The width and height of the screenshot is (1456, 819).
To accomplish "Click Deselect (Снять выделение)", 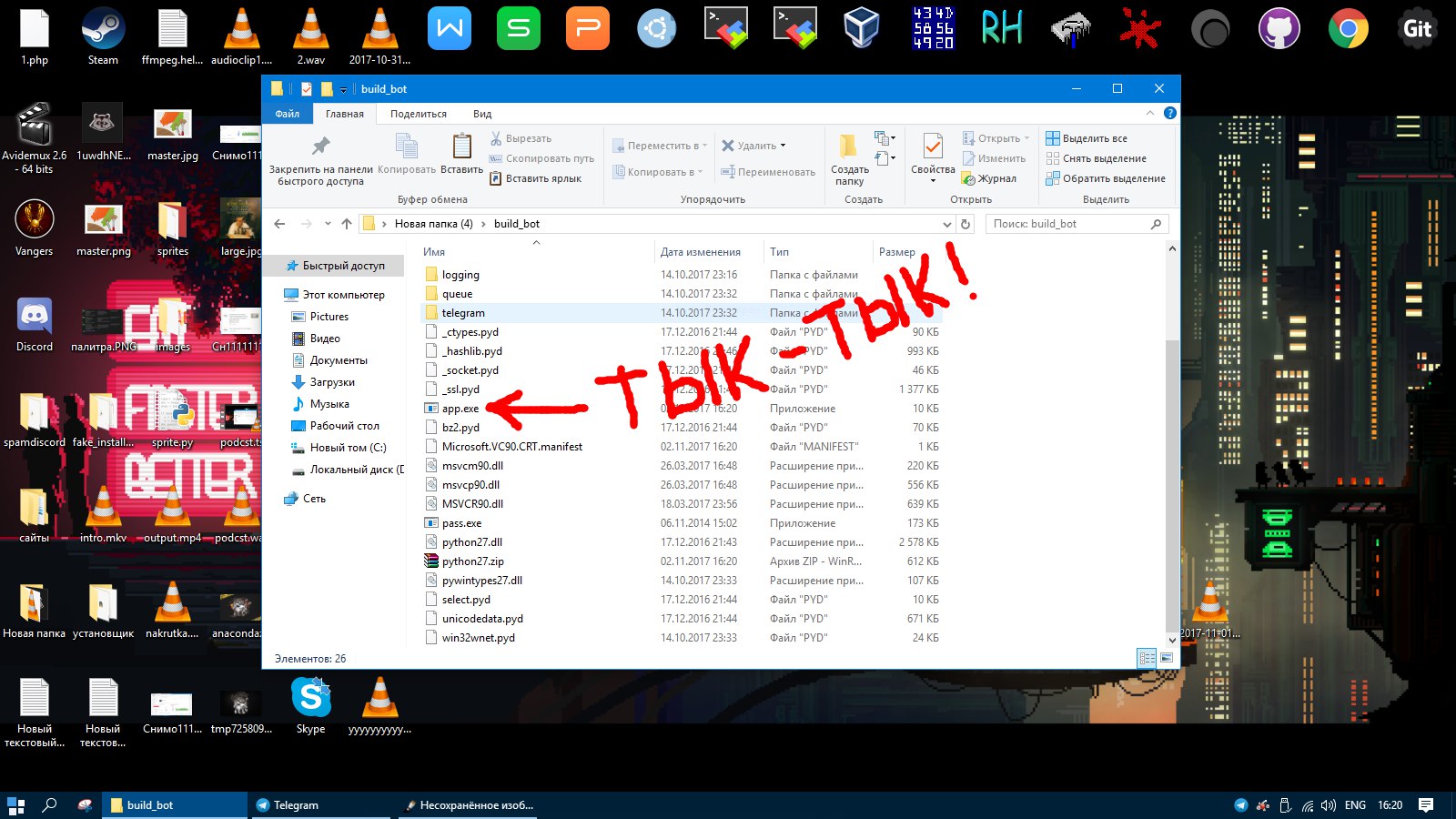I will point(1096,158).
